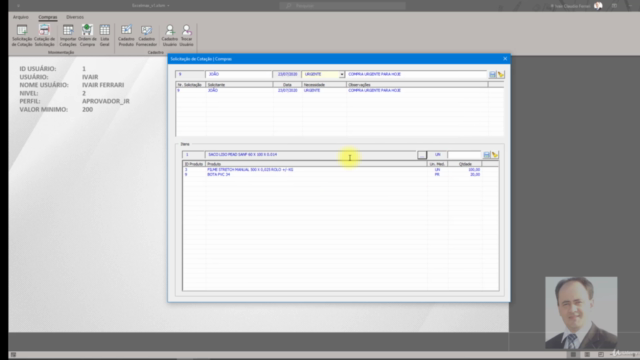Switch to Page Layout view in status bar
Viewport: 640px width, 360px height.
587,355
